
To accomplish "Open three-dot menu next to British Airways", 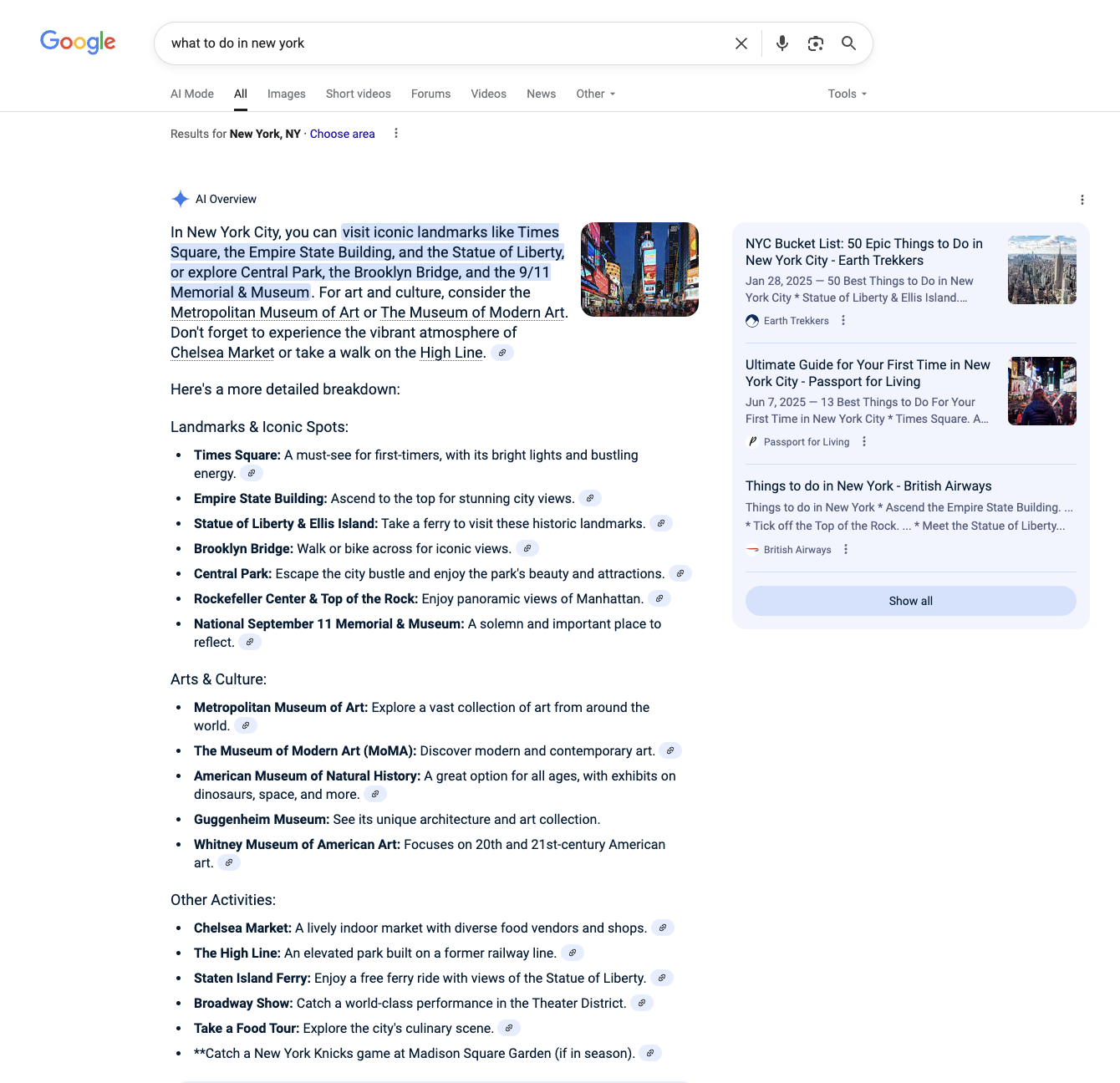I will (846, 550).
